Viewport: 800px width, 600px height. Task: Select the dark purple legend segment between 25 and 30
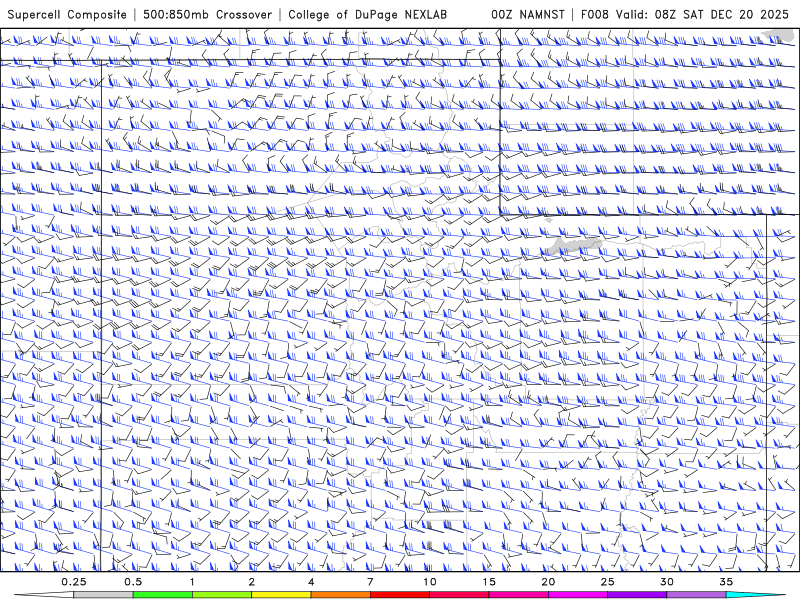click(x=637, y=595)
